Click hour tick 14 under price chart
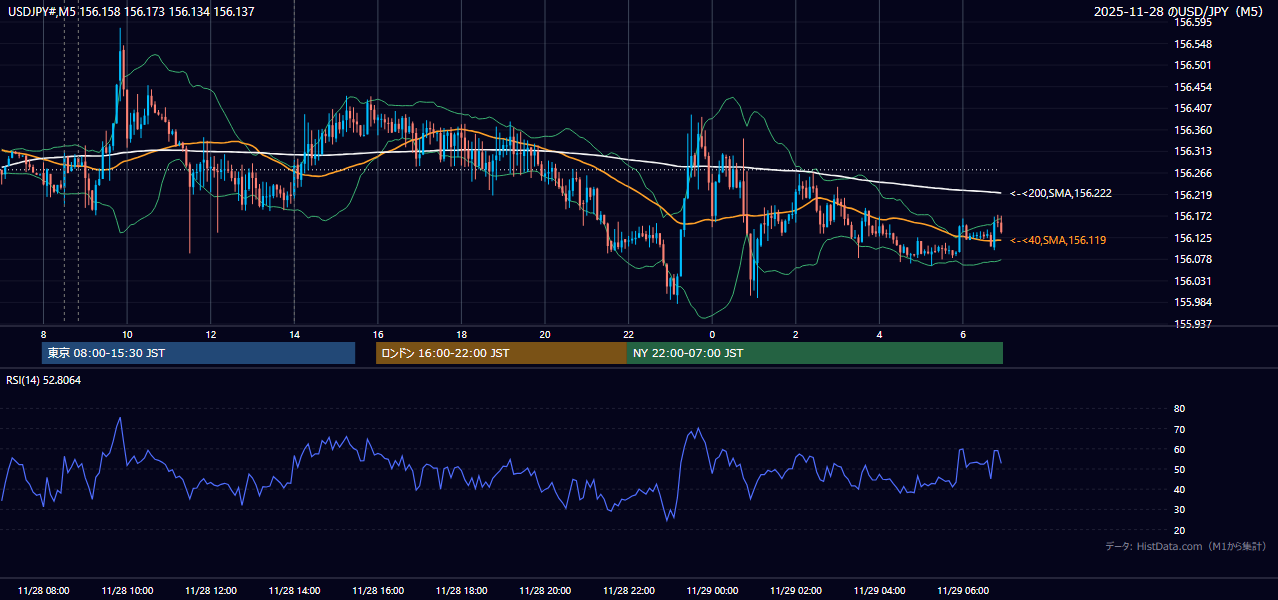The height and width of the screenshot is (600, 1278). tap(294, 334)
